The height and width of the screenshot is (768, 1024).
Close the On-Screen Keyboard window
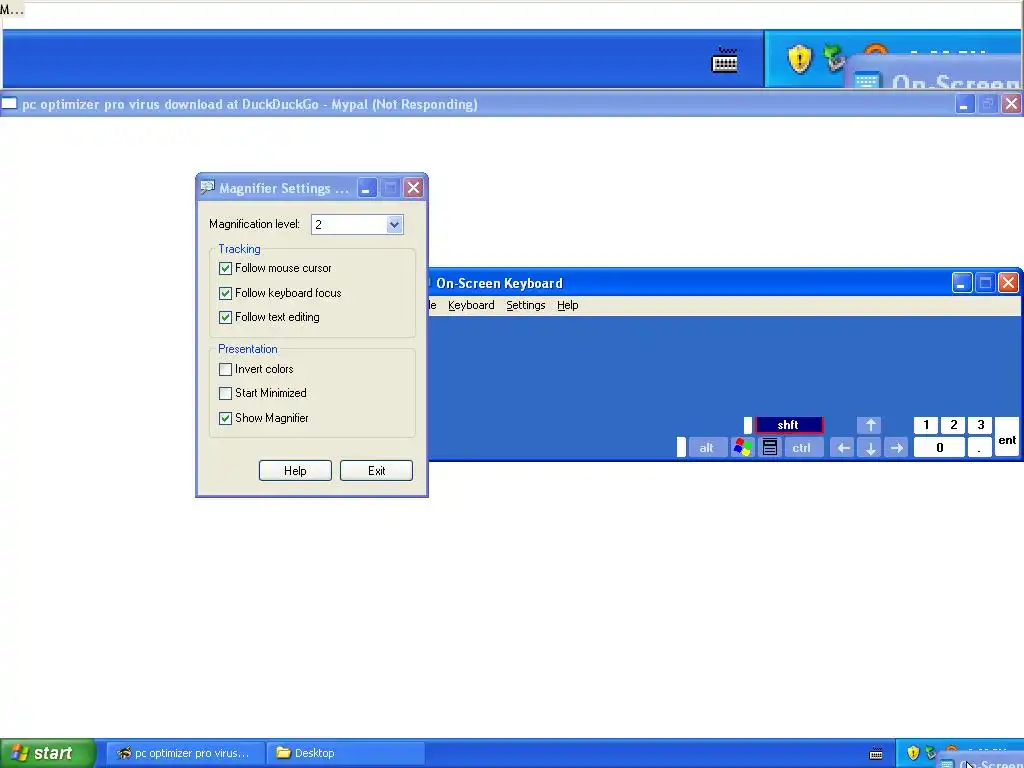1008,283
